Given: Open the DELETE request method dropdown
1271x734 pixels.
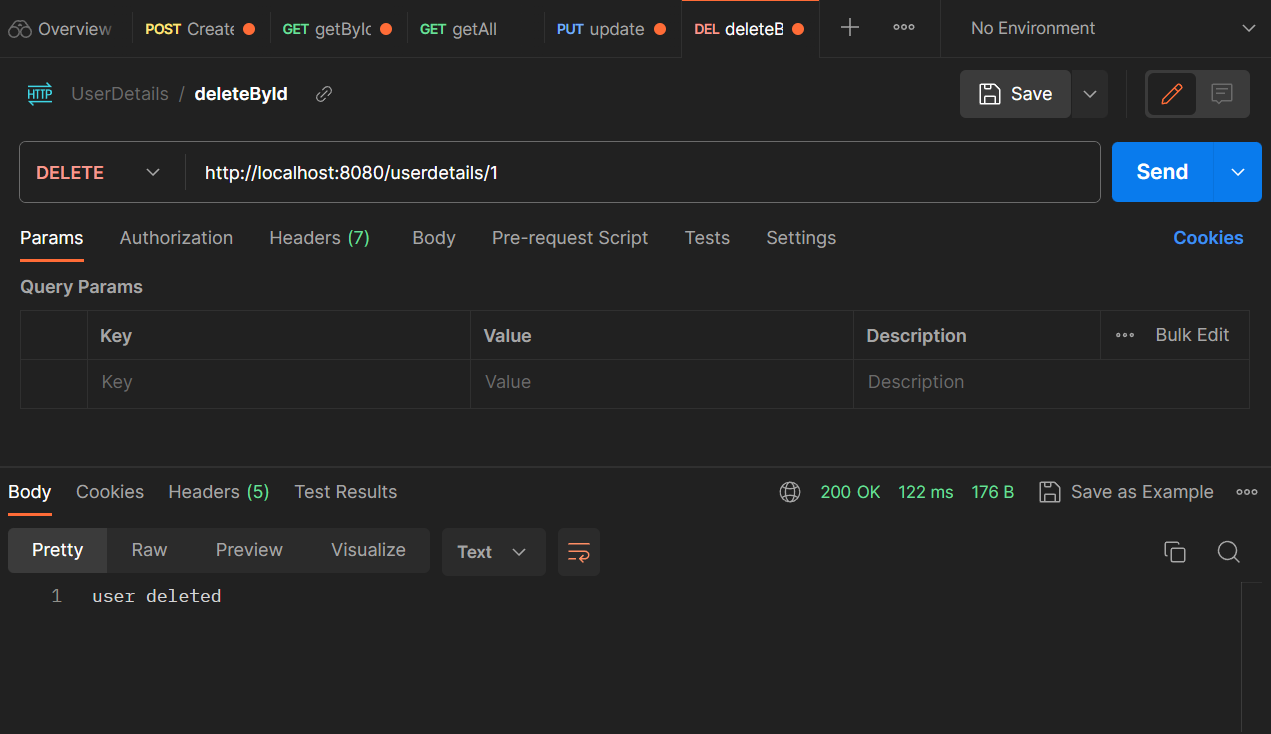Looking at the screenshot, I should coord(100,172).
